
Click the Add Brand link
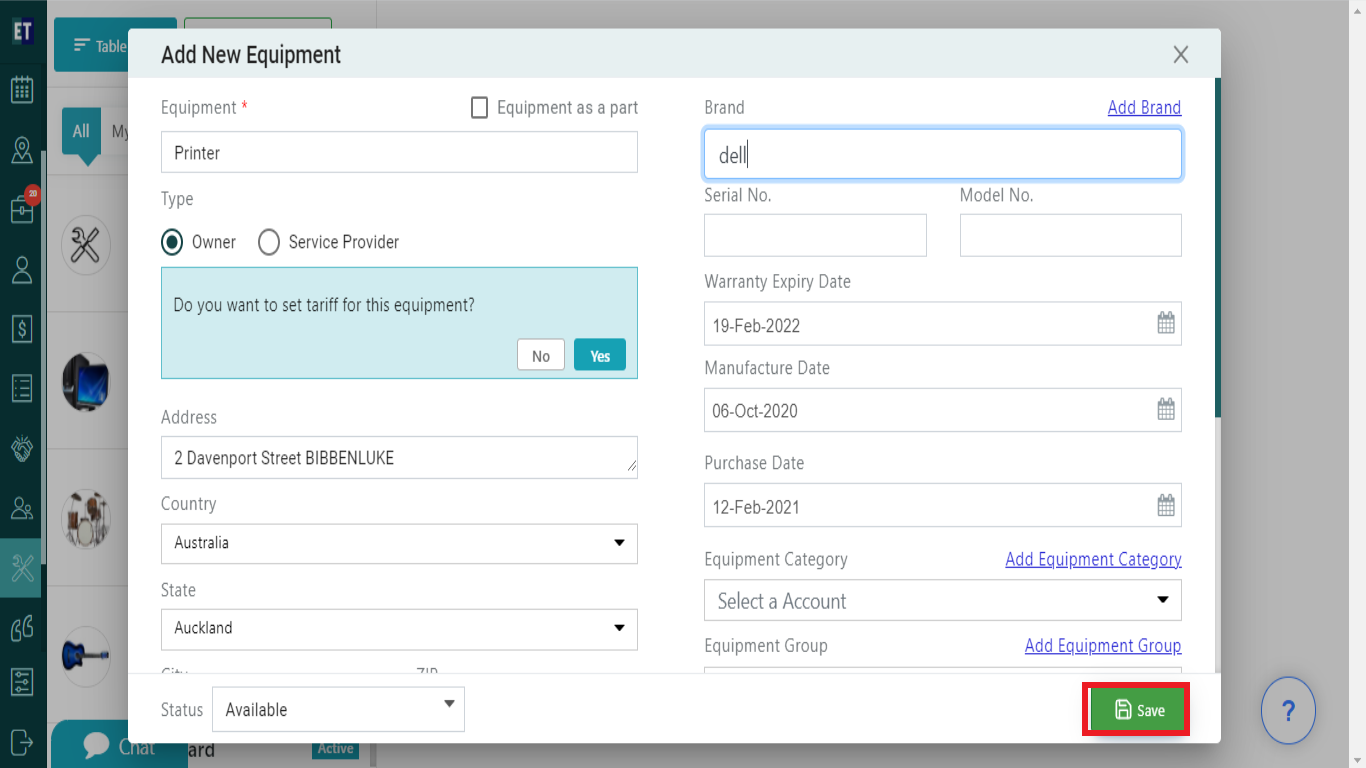pos(1144,107)
